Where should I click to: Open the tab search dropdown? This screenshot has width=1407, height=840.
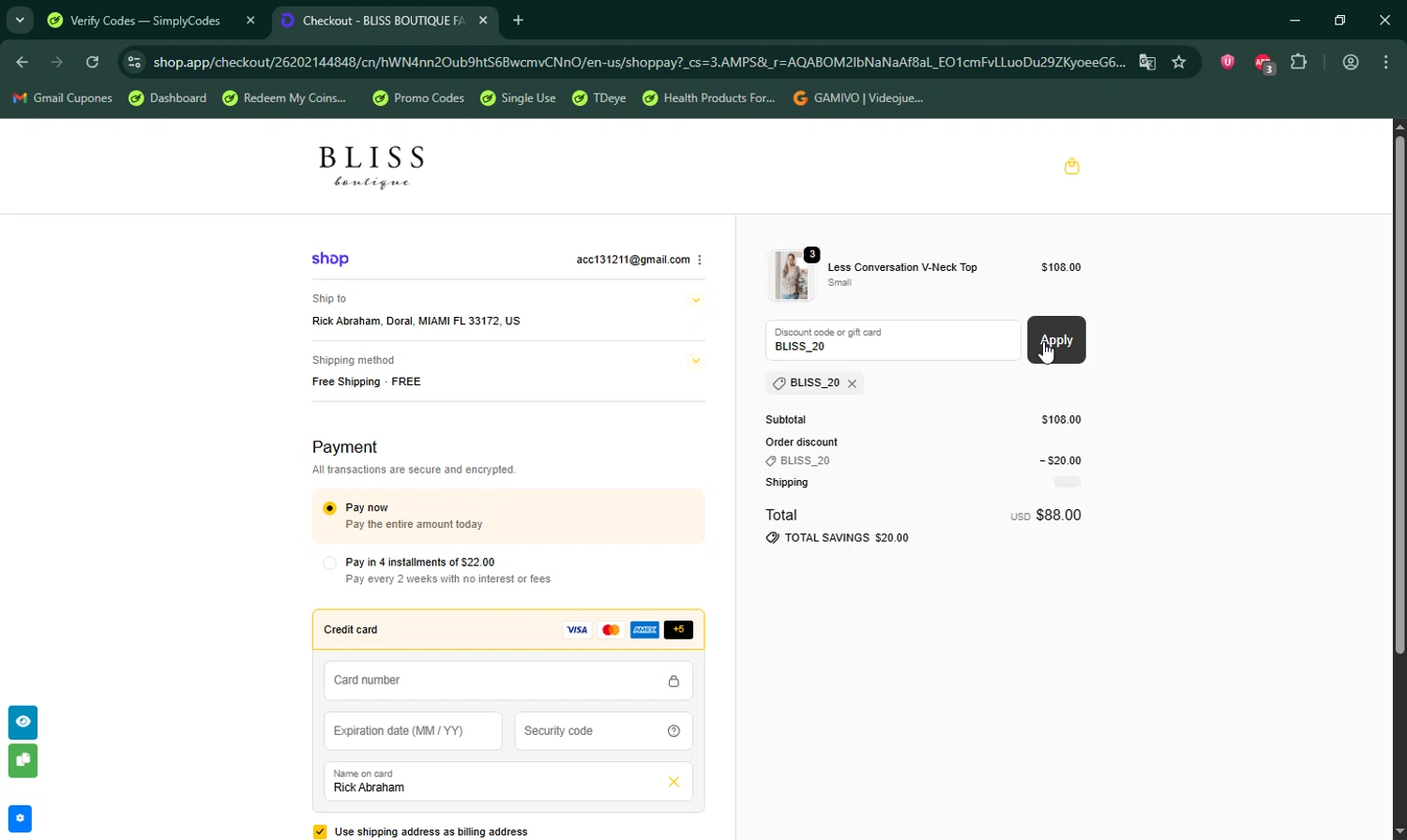(x=20, y=20)
